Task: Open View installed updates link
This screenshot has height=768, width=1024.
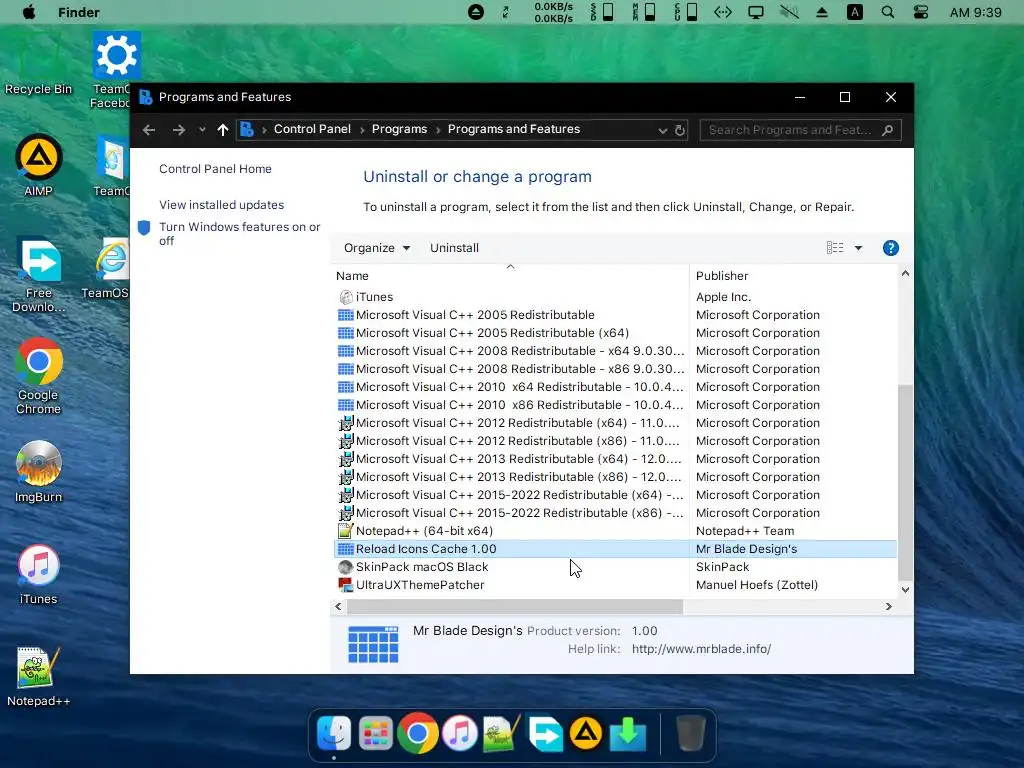Action: (x=221, y=204)
